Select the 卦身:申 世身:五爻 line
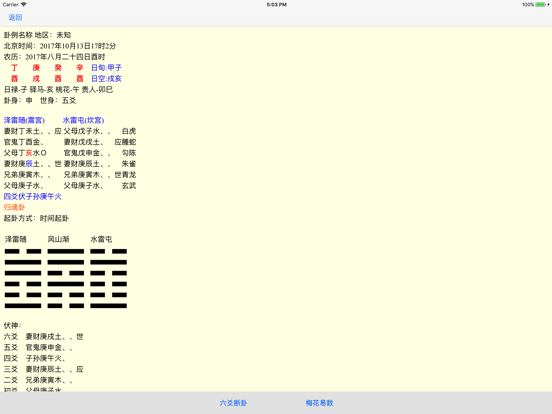The height and width of the screenshot is (414, 552). click(40, 100)
